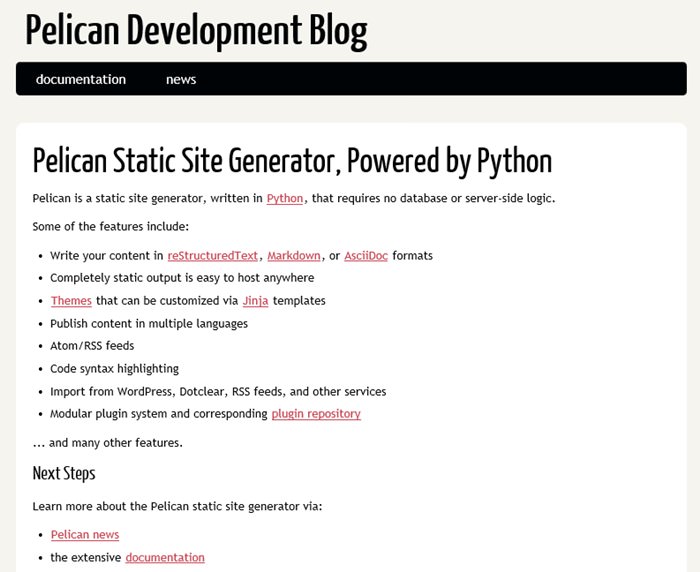Open the news item in the navigation bar
The image size is (700, 572).
[181, 79]
